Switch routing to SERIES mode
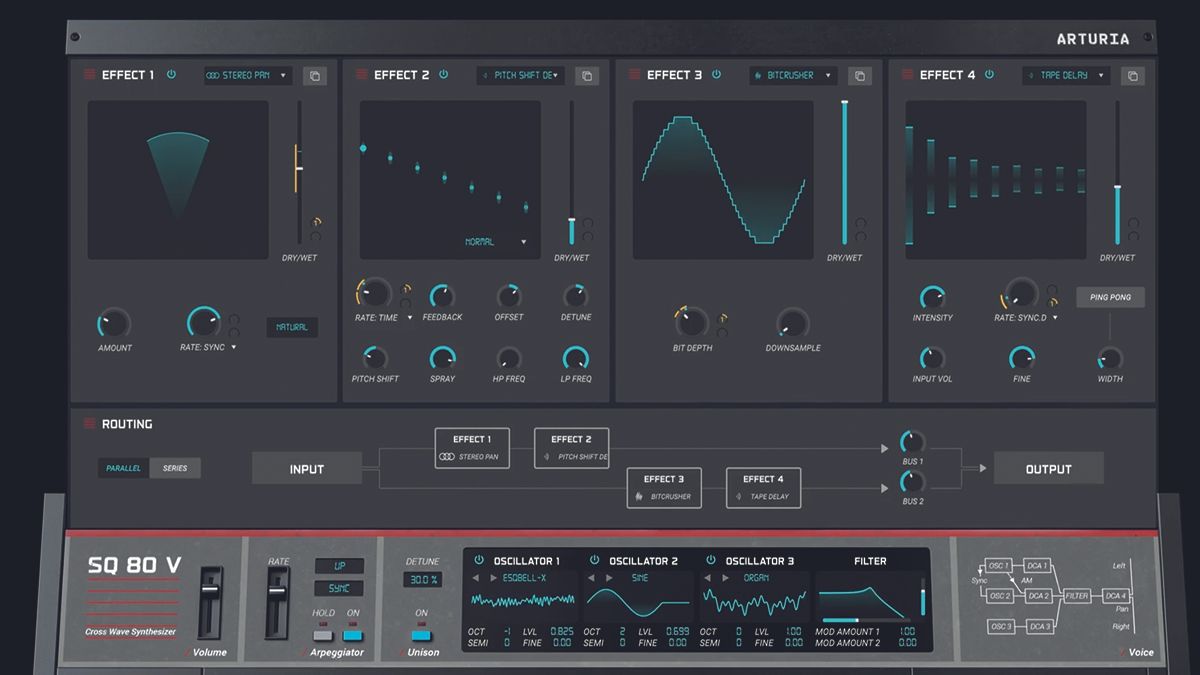Screen dimensions: 1200x675 pyautogui.click(x=176, y=467)
